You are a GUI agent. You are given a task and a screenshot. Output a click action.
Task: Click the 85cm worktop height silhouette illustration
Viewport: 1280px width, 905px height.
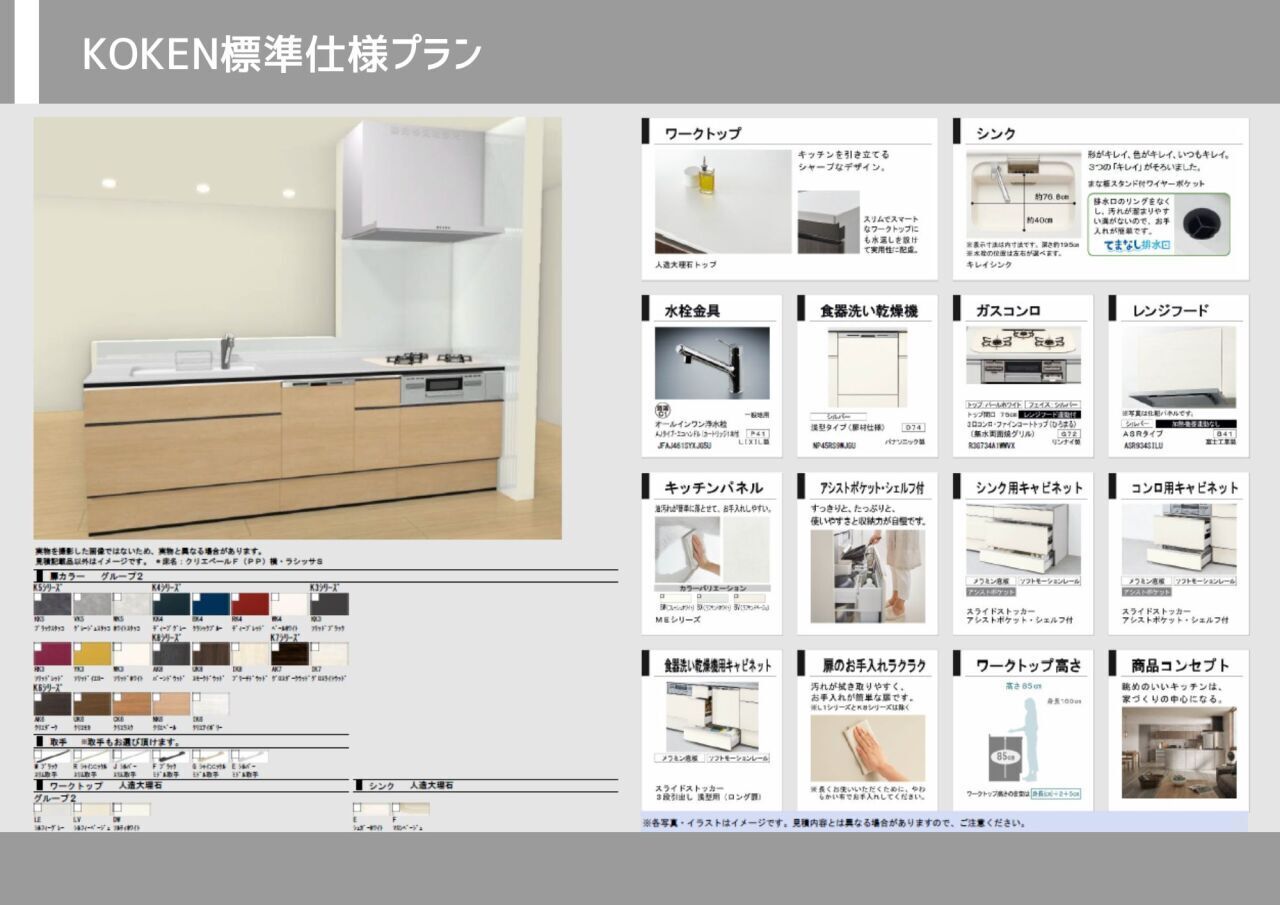1021,740
